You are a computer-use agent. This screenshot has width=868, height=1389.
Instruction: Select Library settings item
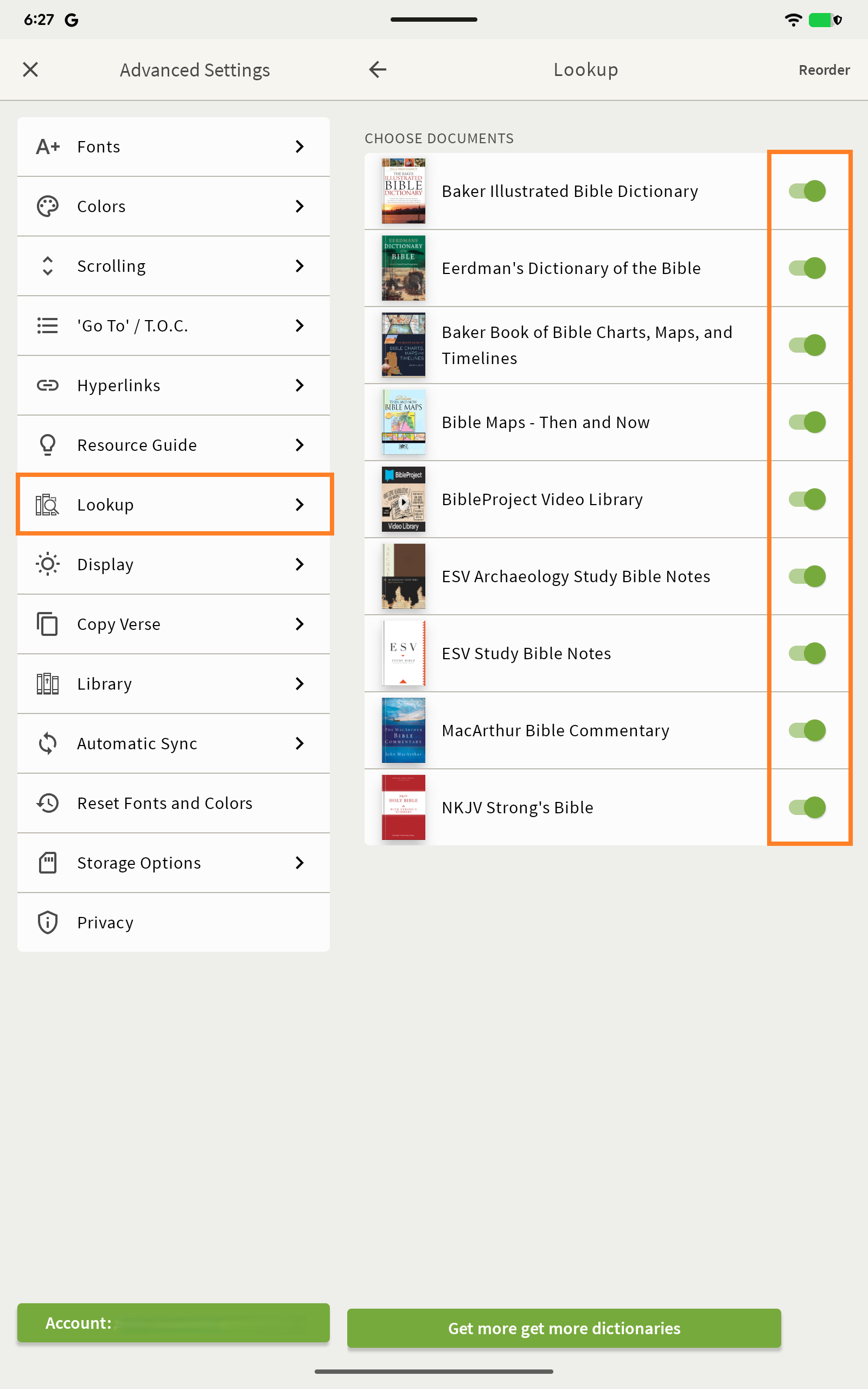(x=174, y=684)
